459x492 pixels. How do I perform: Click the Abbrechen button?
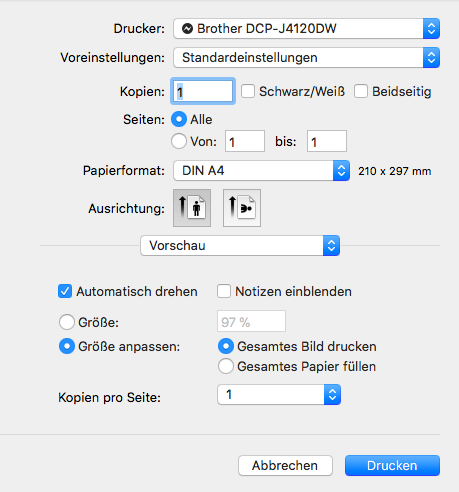[x=285, y=465]
